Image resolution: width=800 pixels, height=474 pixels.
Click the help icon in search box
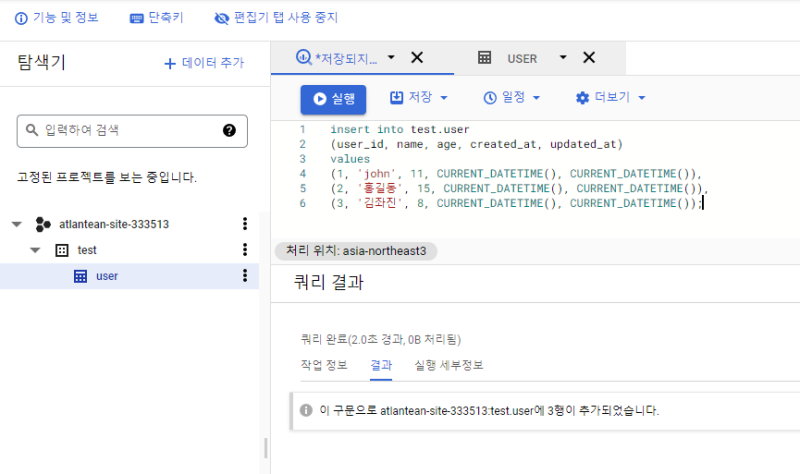(x=229, y=130)
